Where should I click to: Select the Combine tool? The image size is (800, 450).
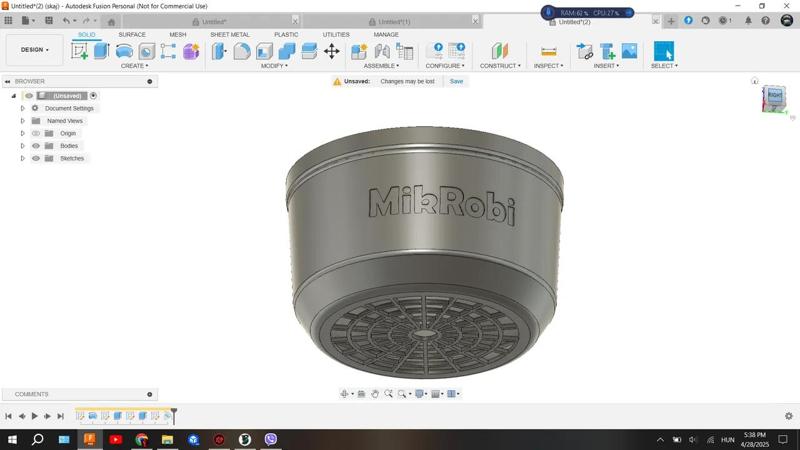(x=287, y=51)
